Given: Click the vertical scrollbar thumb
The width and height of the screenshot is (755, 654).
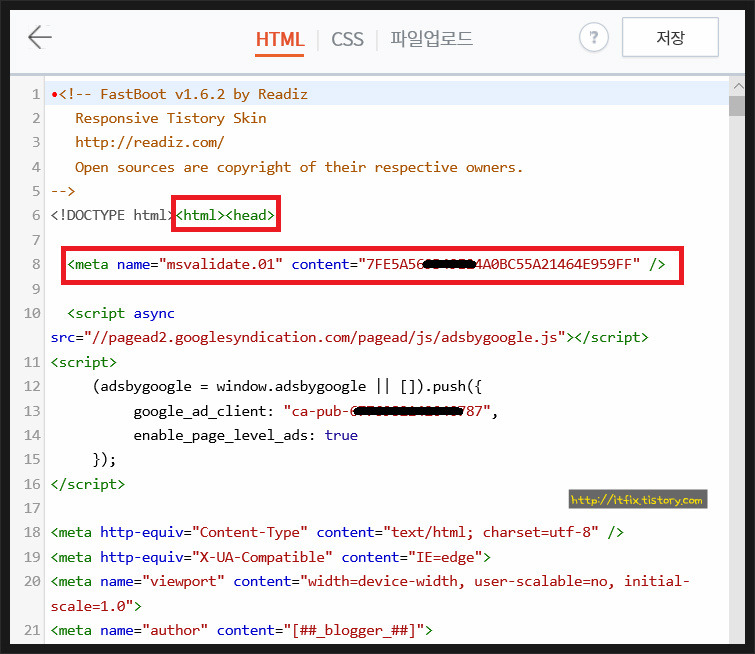Looking at the screenshot, I should click(737, 106).
